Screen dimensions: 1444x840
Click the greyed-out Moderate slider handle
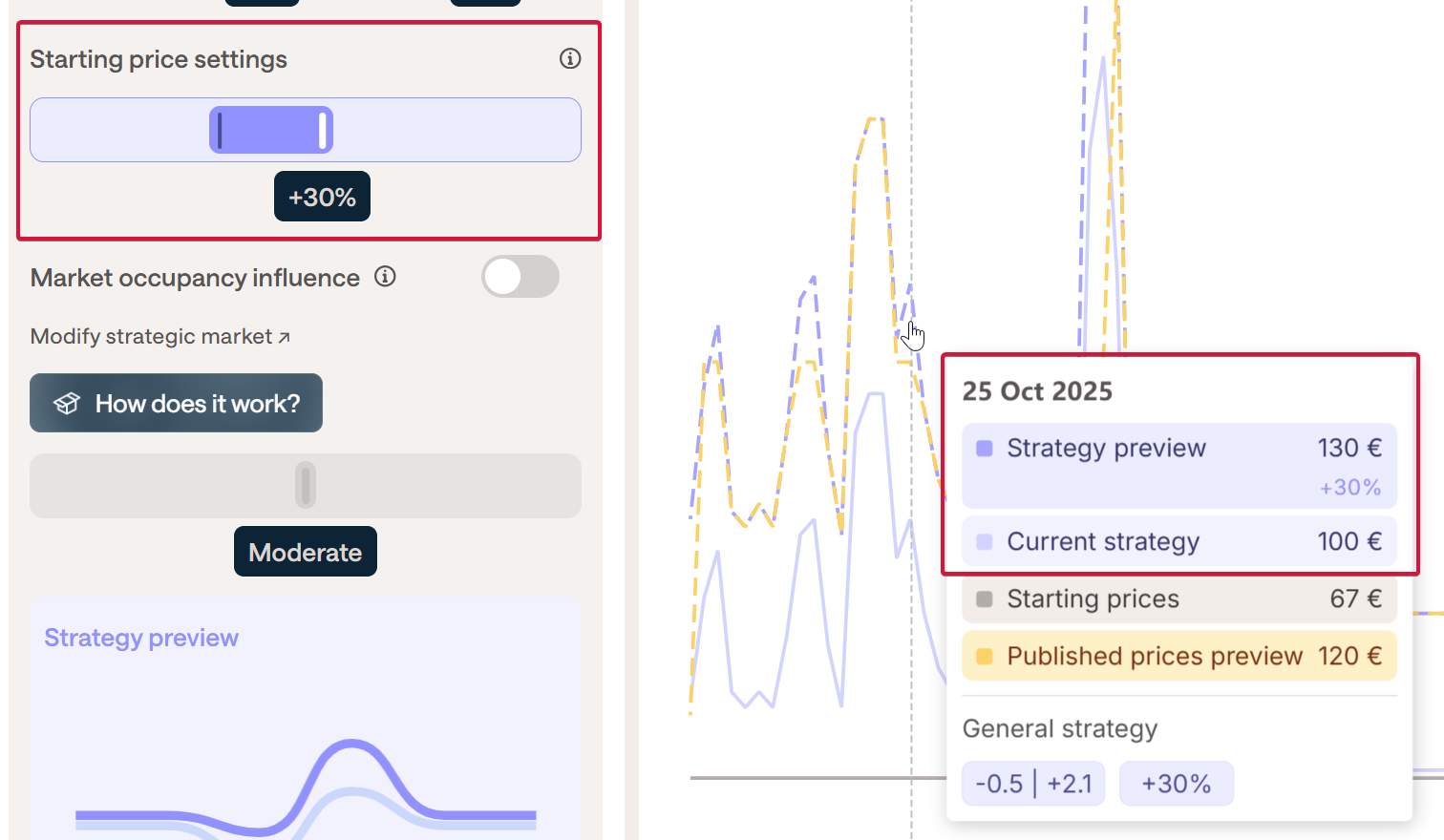click(x=306, y=485)
